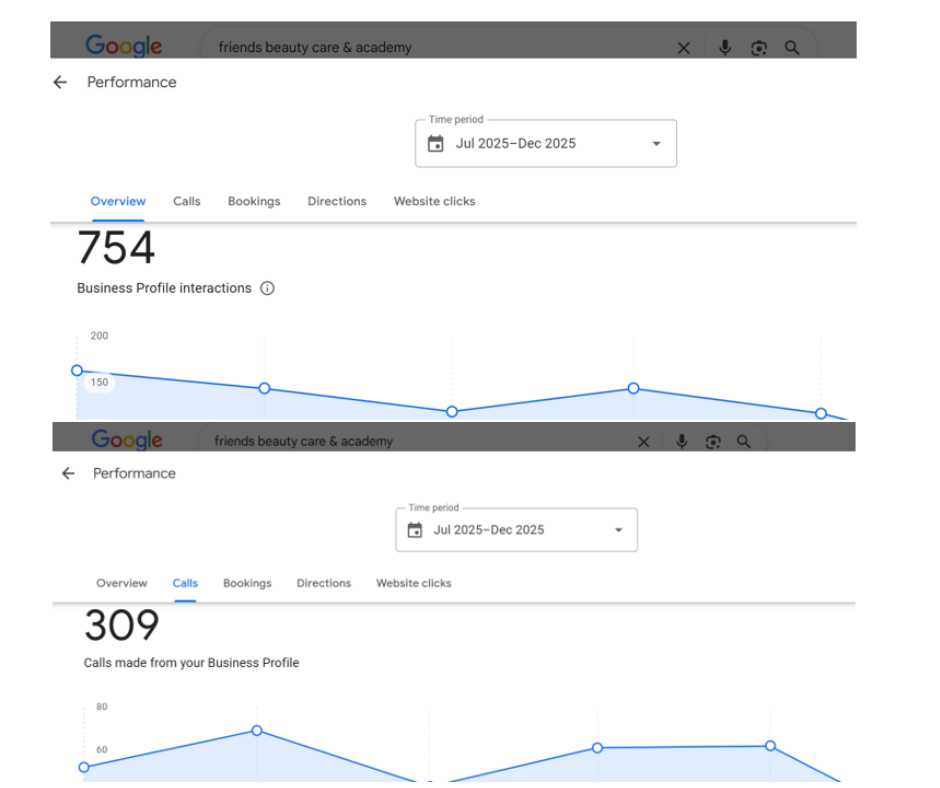Switch to the Bookings tab in the upper panel
Screen dimensions: 940x788
click(x=254, y=201)
